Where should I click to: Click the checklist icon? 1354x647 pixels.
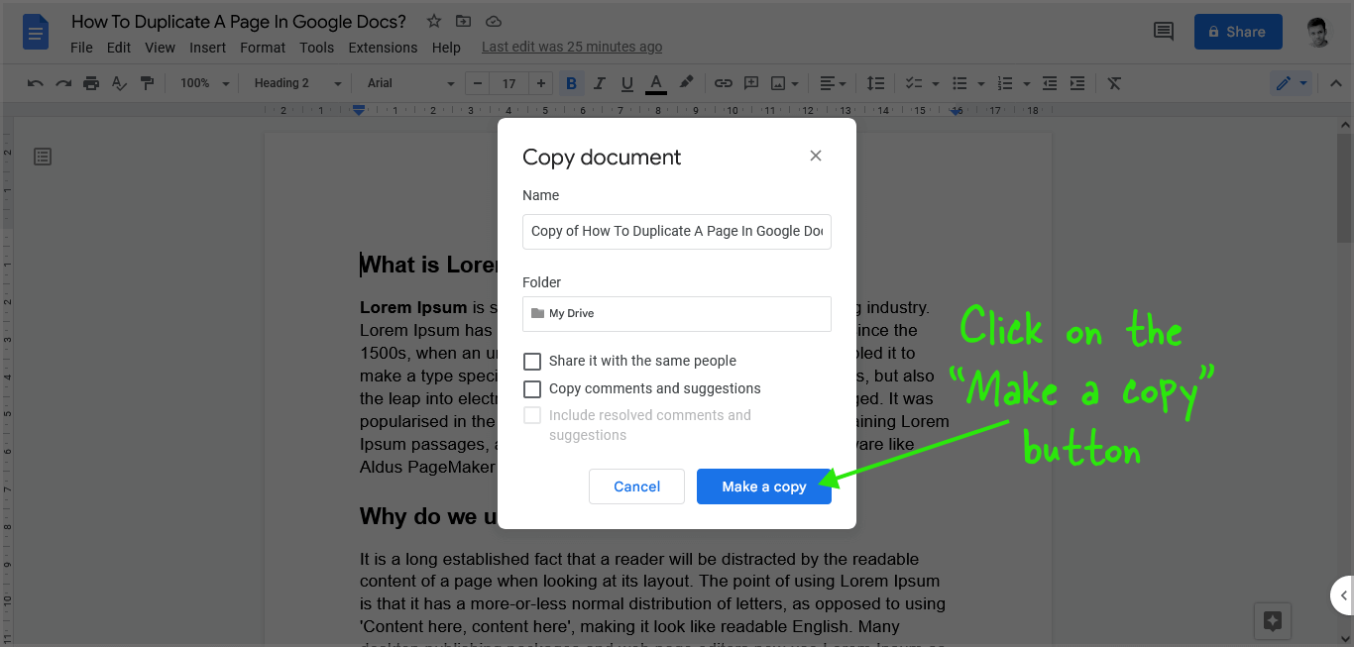click(x=912, y=83)
